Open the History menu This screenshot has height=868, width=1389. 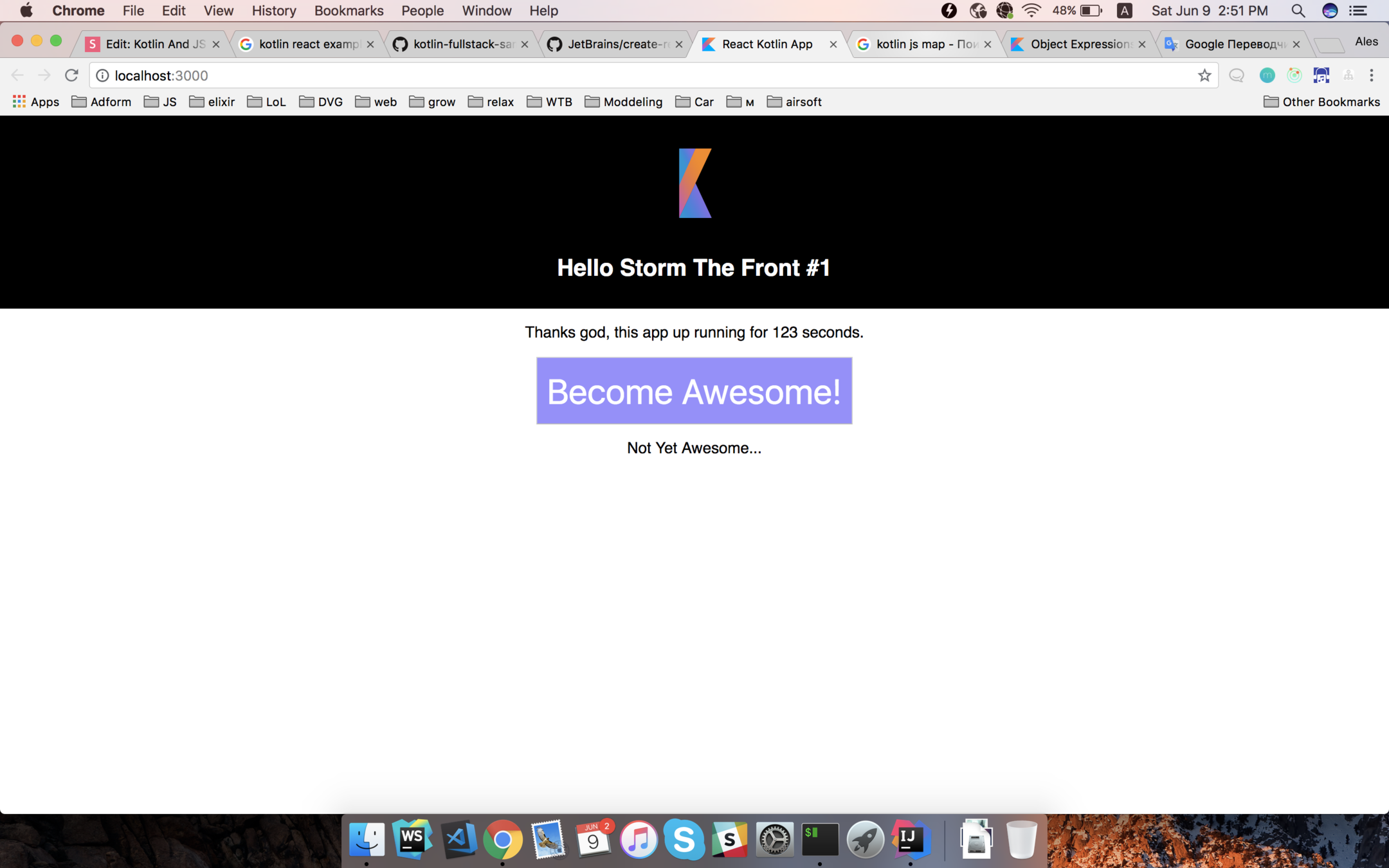click(273, 10)
